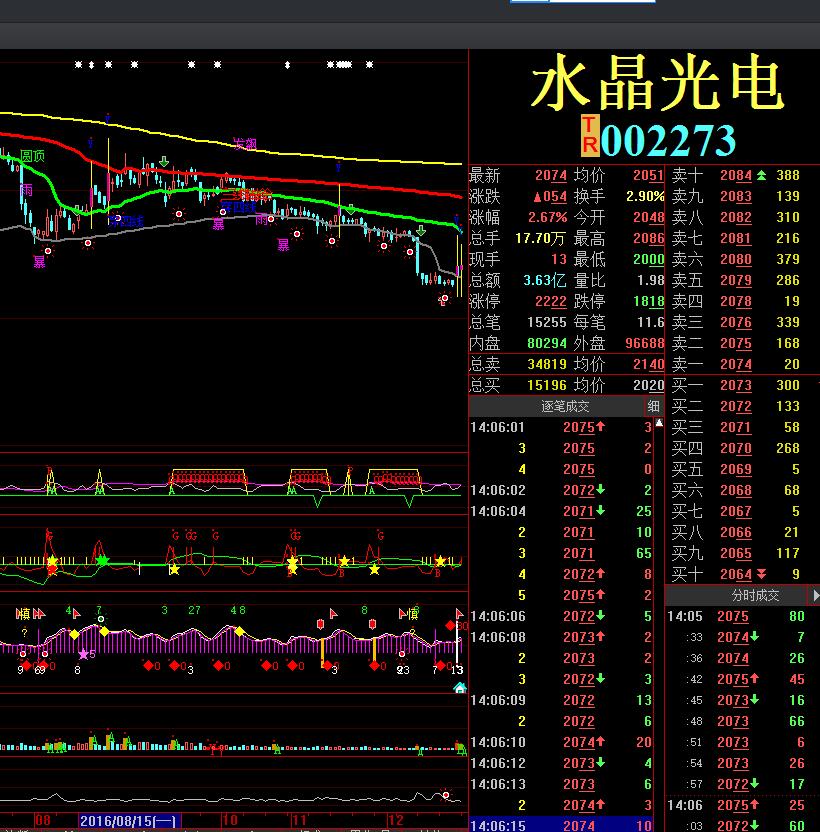Click the down arrow on the 14:06:12 tick
Screen dimensions: 820x832
click(600, 762)
